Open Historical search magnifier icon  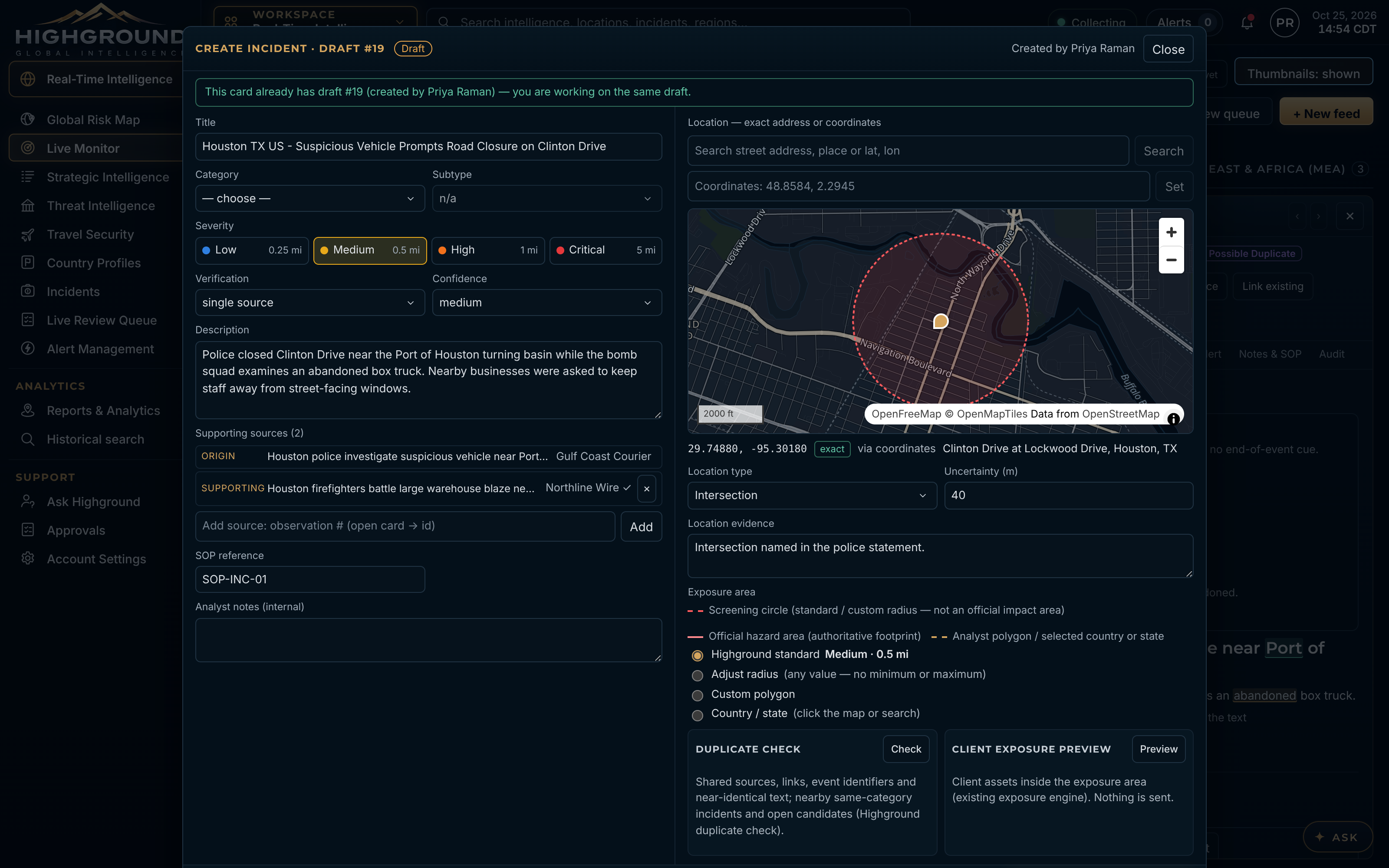point(27,439)
